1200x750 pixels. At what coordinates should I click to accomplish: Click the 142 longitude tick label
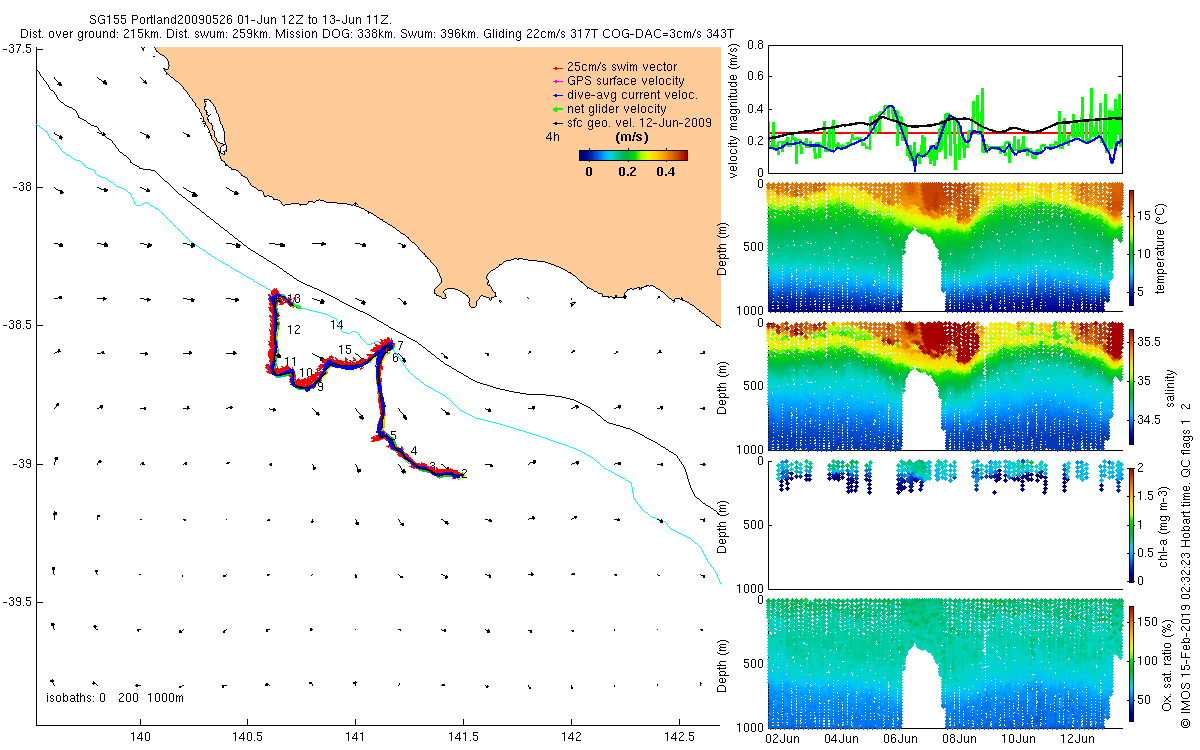tap(571, 737)
